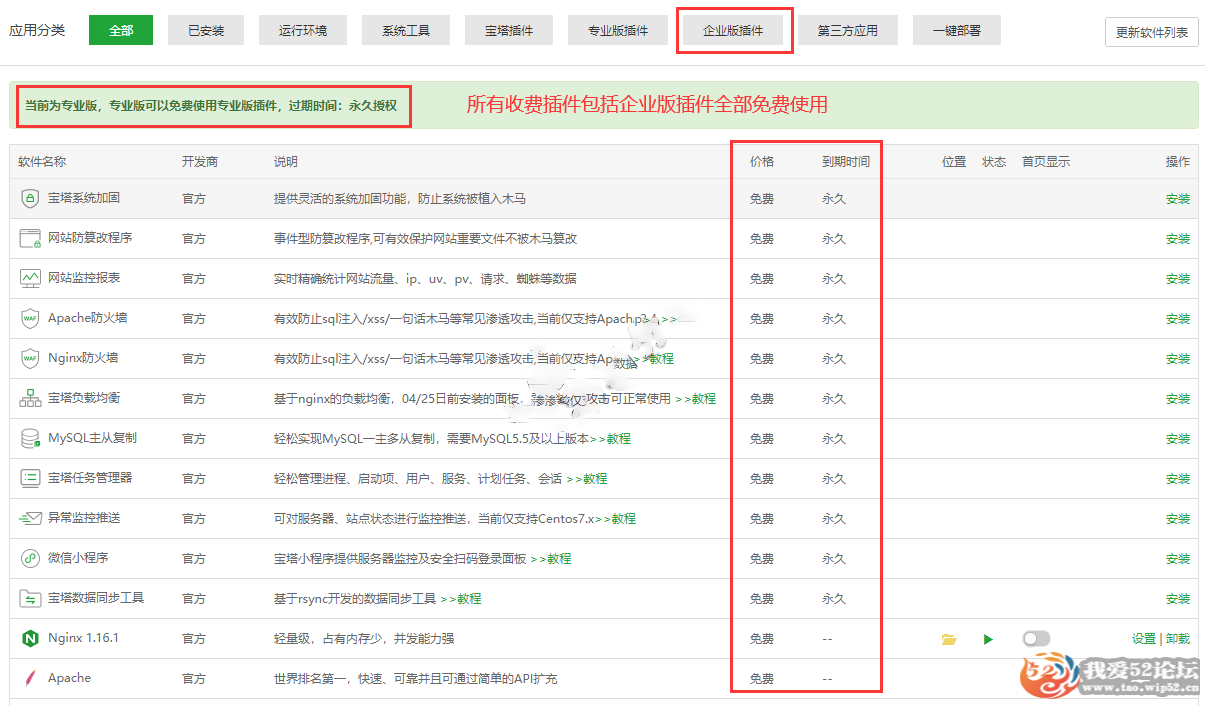Image resolution: width=1205 pixels, height=706 pixels.
Task: Select the 已安装 category tab
Action: (x=206, y=30)
